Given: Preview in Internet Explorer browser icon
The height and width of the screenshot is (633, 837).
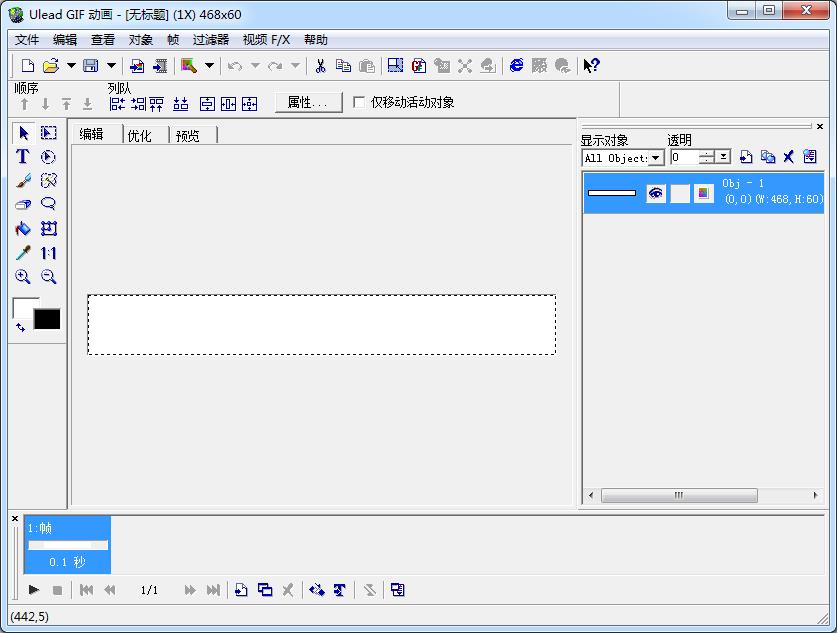Looking at the screenshot, I should [x=516, y=66].
